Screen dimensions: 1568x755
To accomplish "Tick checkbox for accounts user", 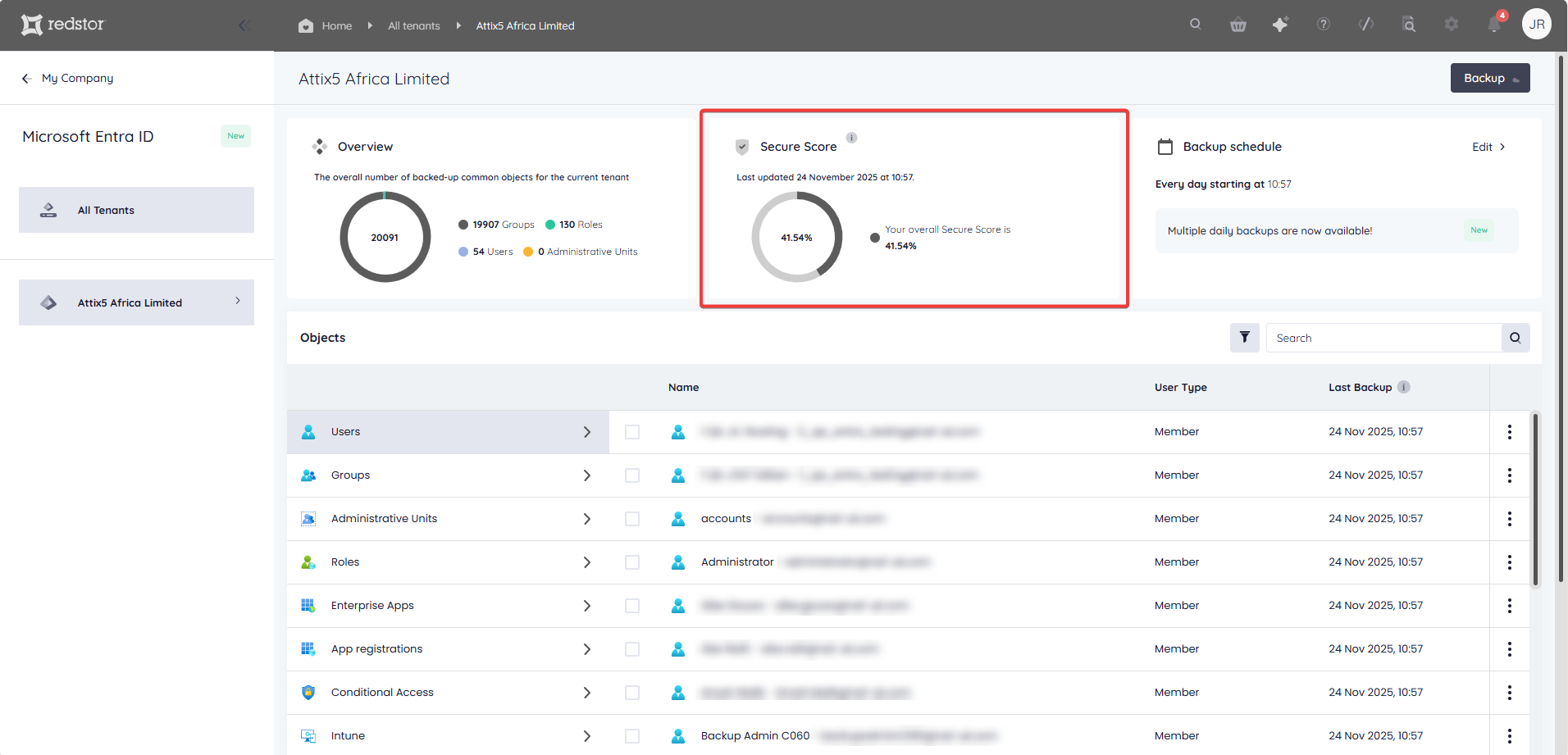I will point(632,519).
